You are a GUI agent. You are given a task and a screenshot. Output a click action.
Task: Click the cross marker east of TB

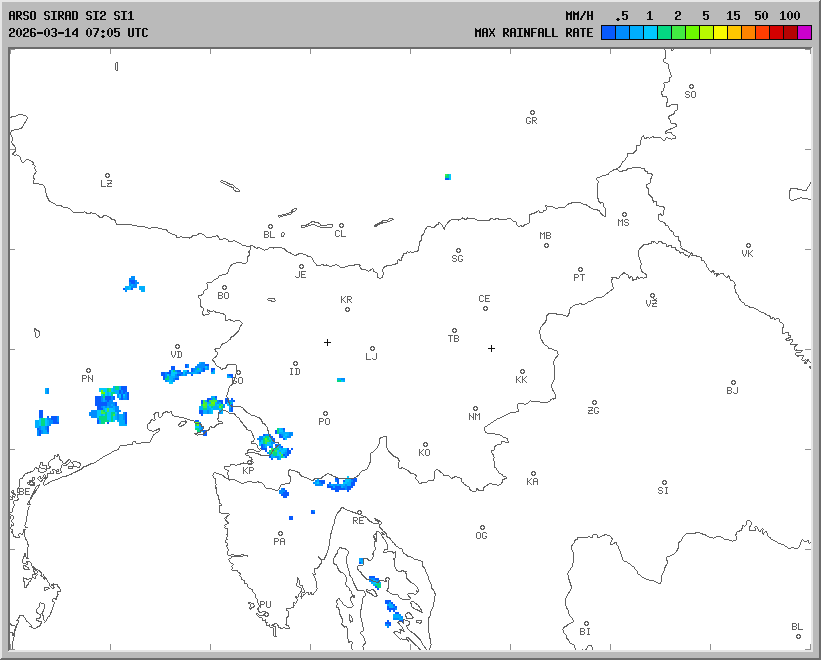pyautogui.click(x=491, y=348)
